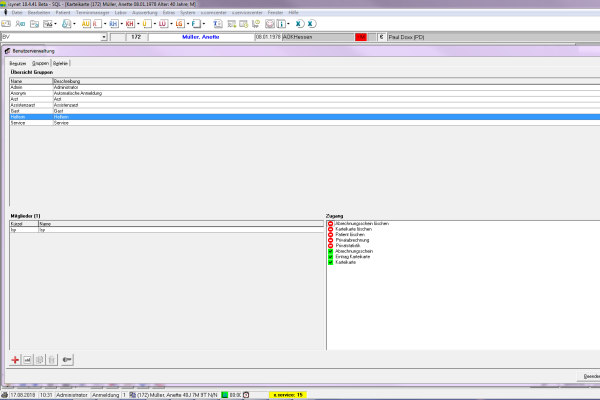The height and width of the screenshot is (400, 600).
Task: Click the red M marker box
Action: pyautogui.click(x=361, y=37)
